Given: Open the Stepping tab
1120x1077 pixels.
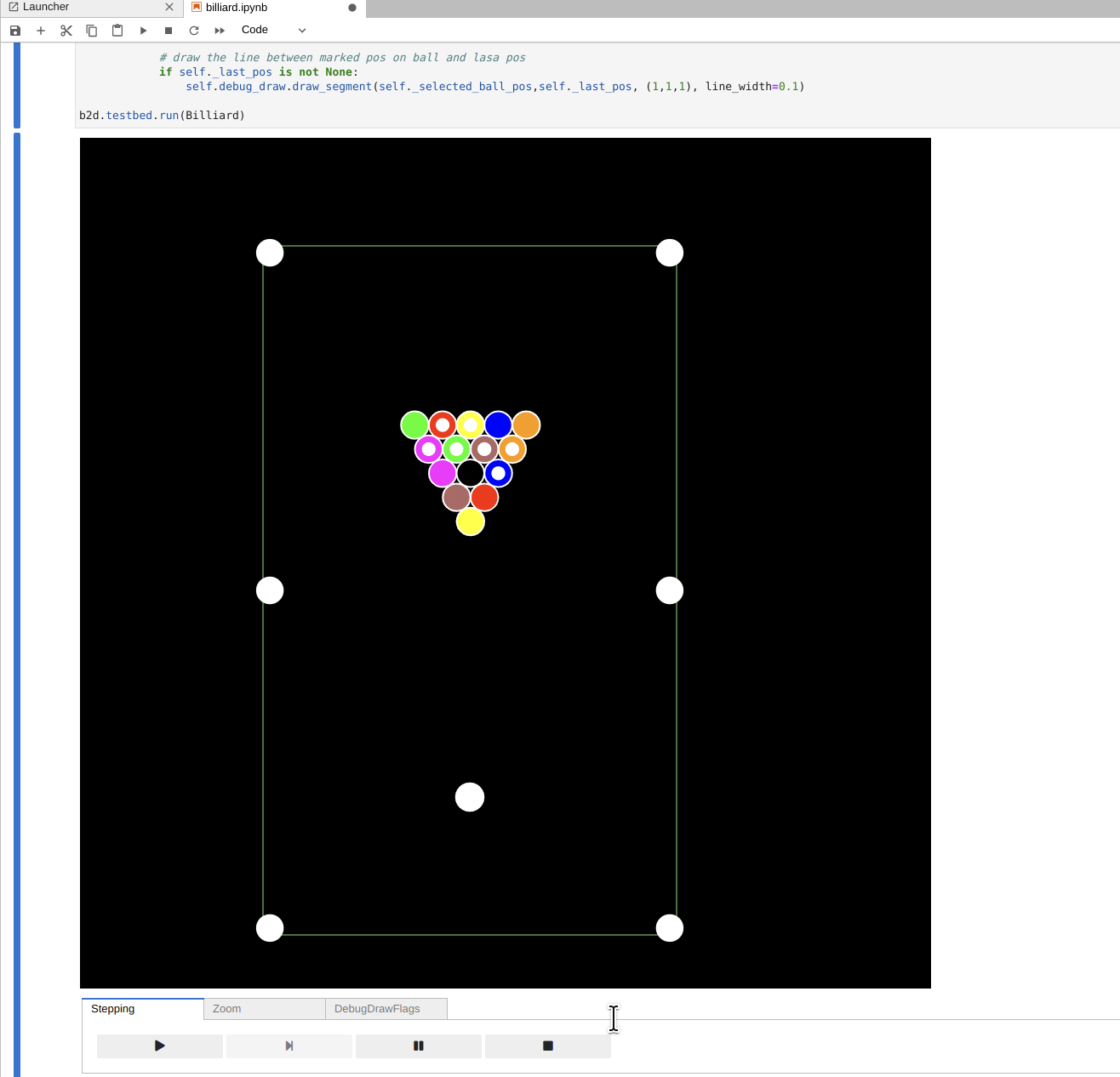Looking at the screenshot, I should [x=143, y=1009].
